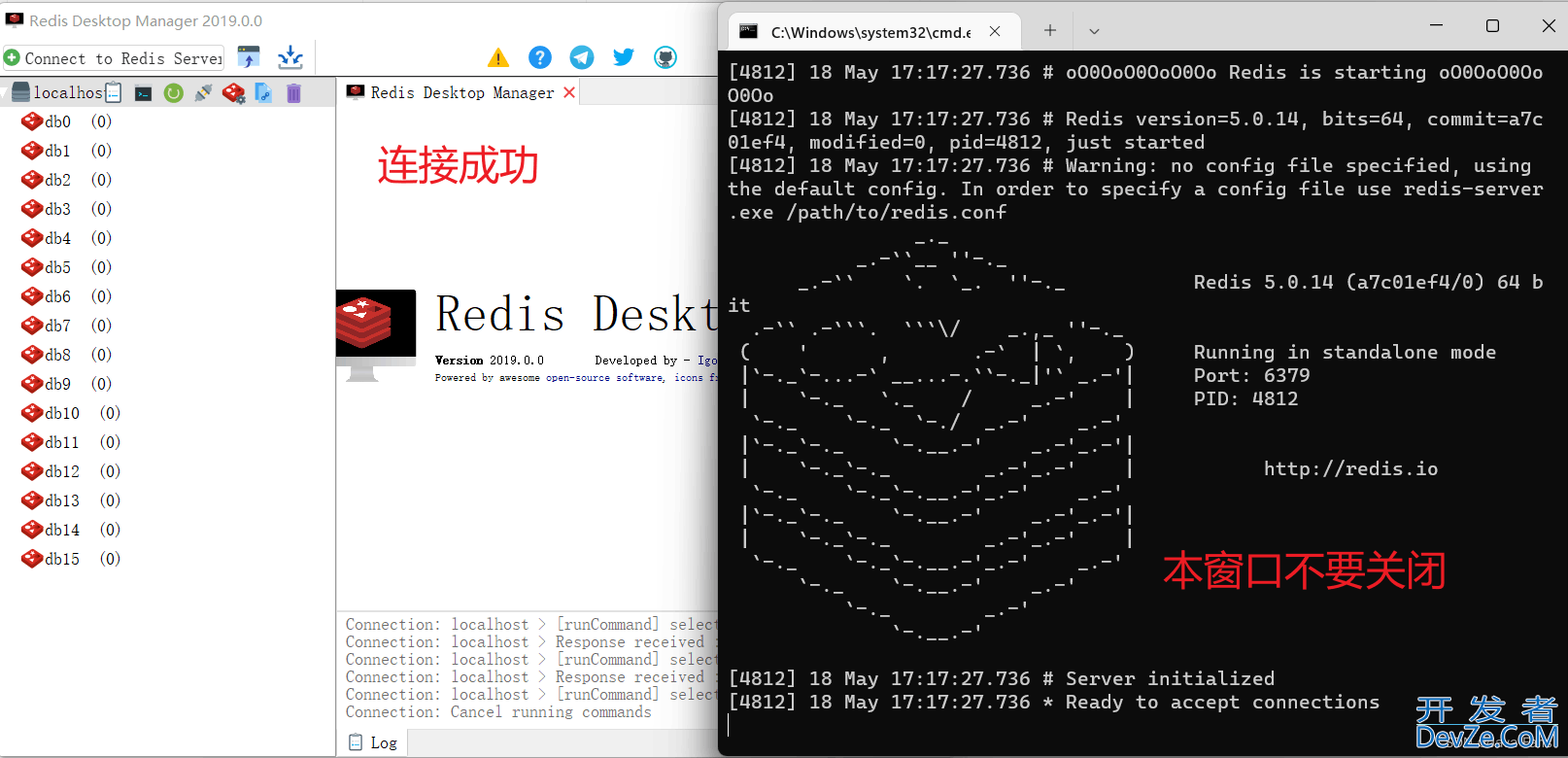Click Connect to Redis Server button
The height and width of the screenshot is (758, 1568).
coord(114,58)
